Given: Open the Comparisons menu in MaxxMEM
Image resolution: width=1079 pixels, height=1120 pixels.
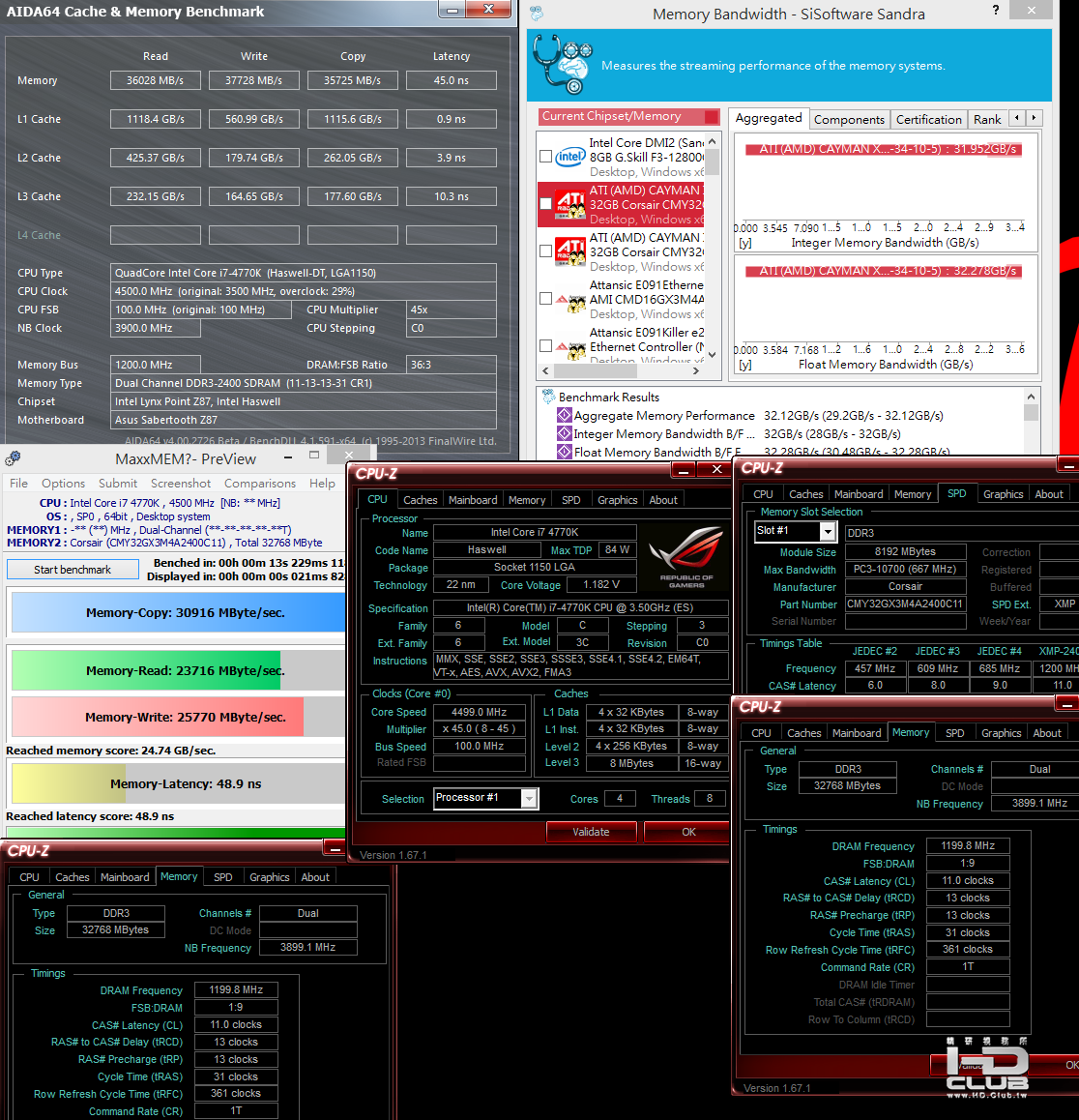Looking at the screenshot, I should point(260,484).
